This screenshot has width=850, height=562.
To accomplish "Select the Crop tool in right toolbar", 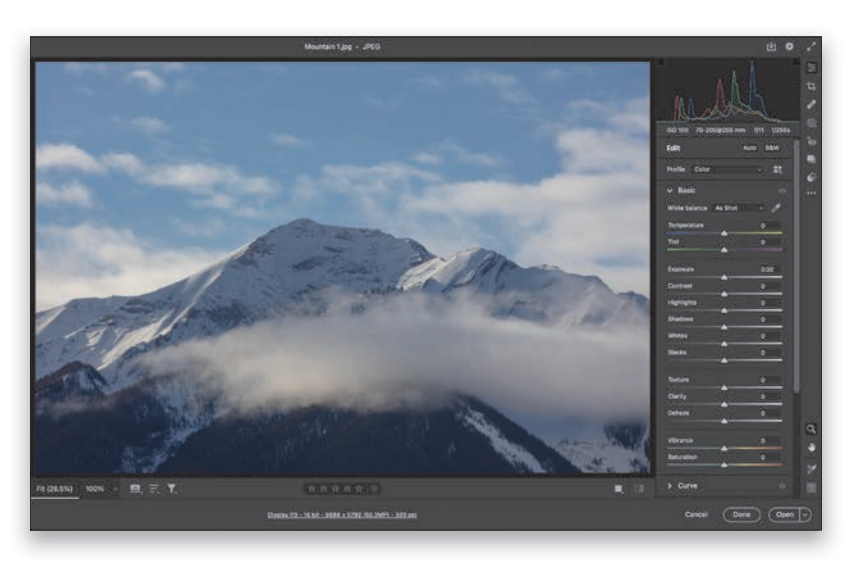I will (812, 86).
